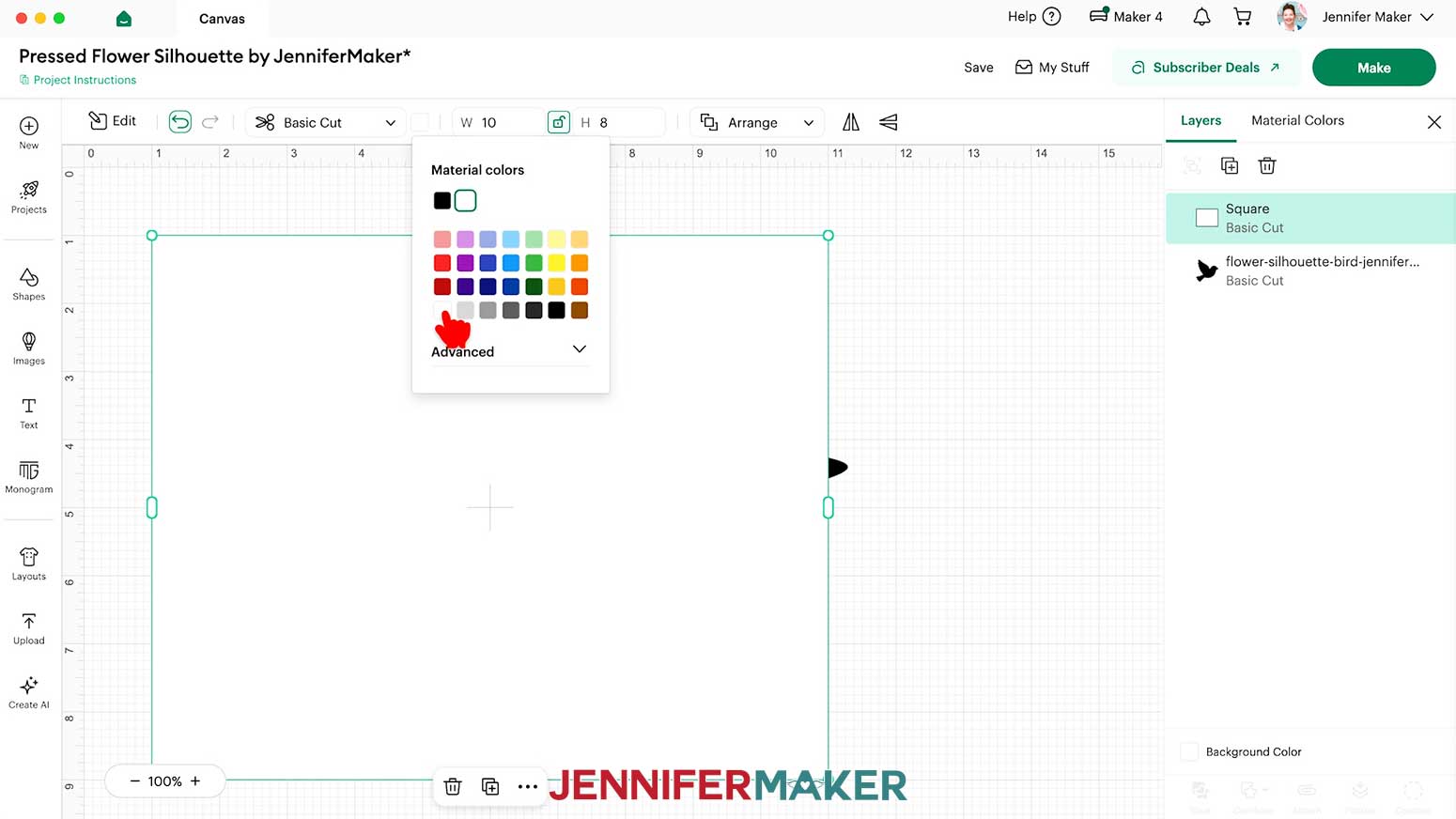
Task: Open the Basic Cut operation dropdown
Action: (x=326, y=122)
